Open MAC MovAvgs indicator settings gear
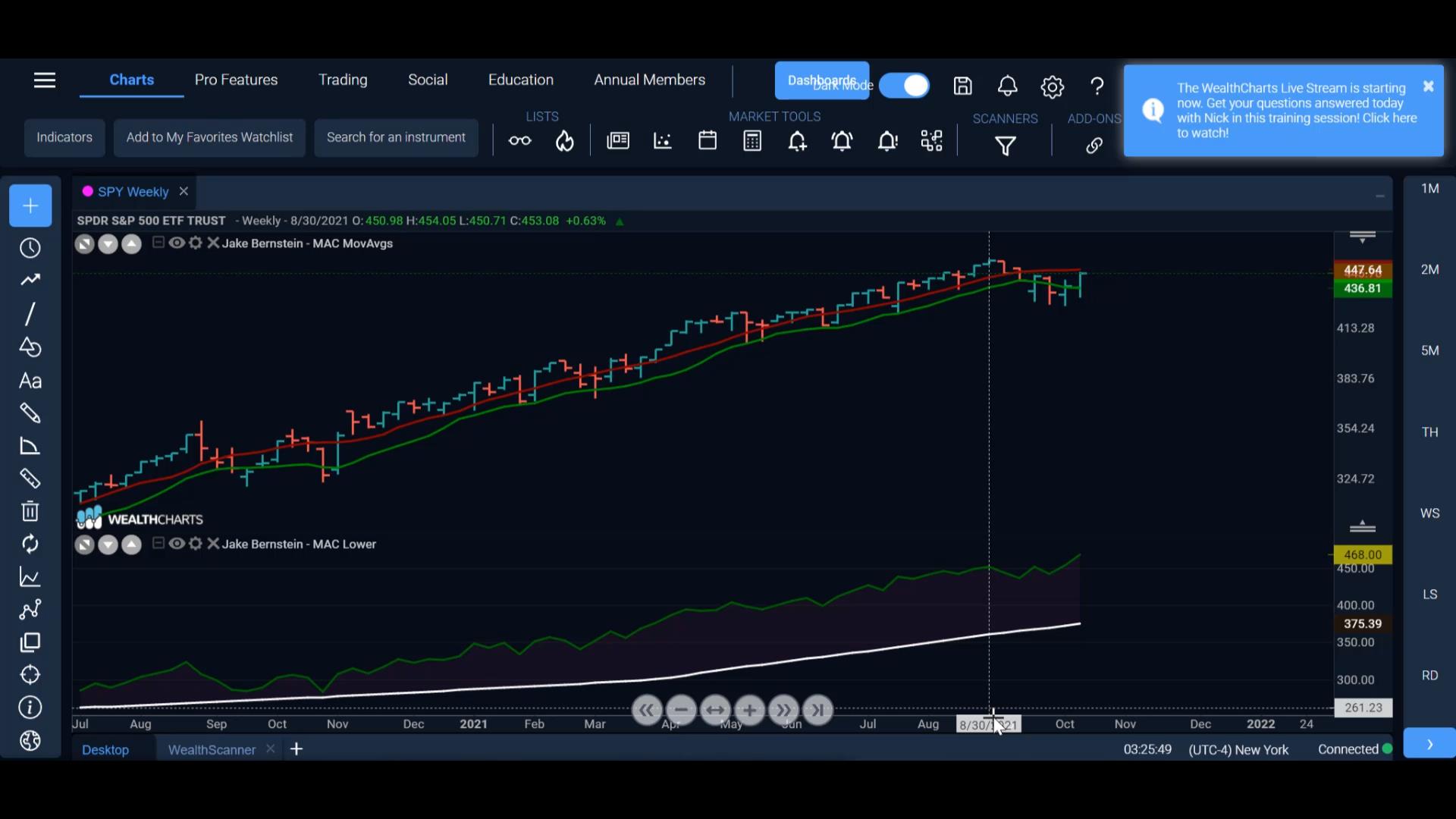Viewport: 1456px width, 819px height. (196, 243)
